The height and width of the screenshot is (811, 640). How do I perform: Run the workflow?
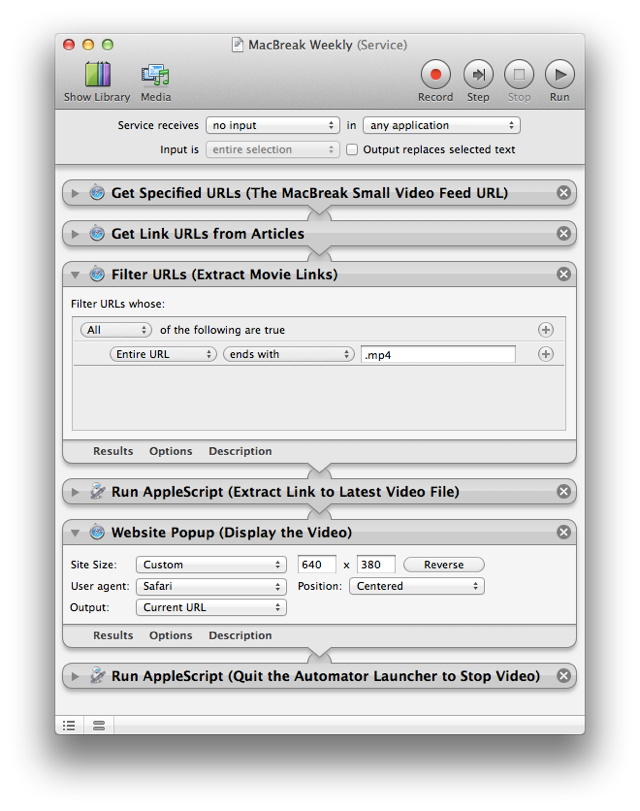point(559,80)
